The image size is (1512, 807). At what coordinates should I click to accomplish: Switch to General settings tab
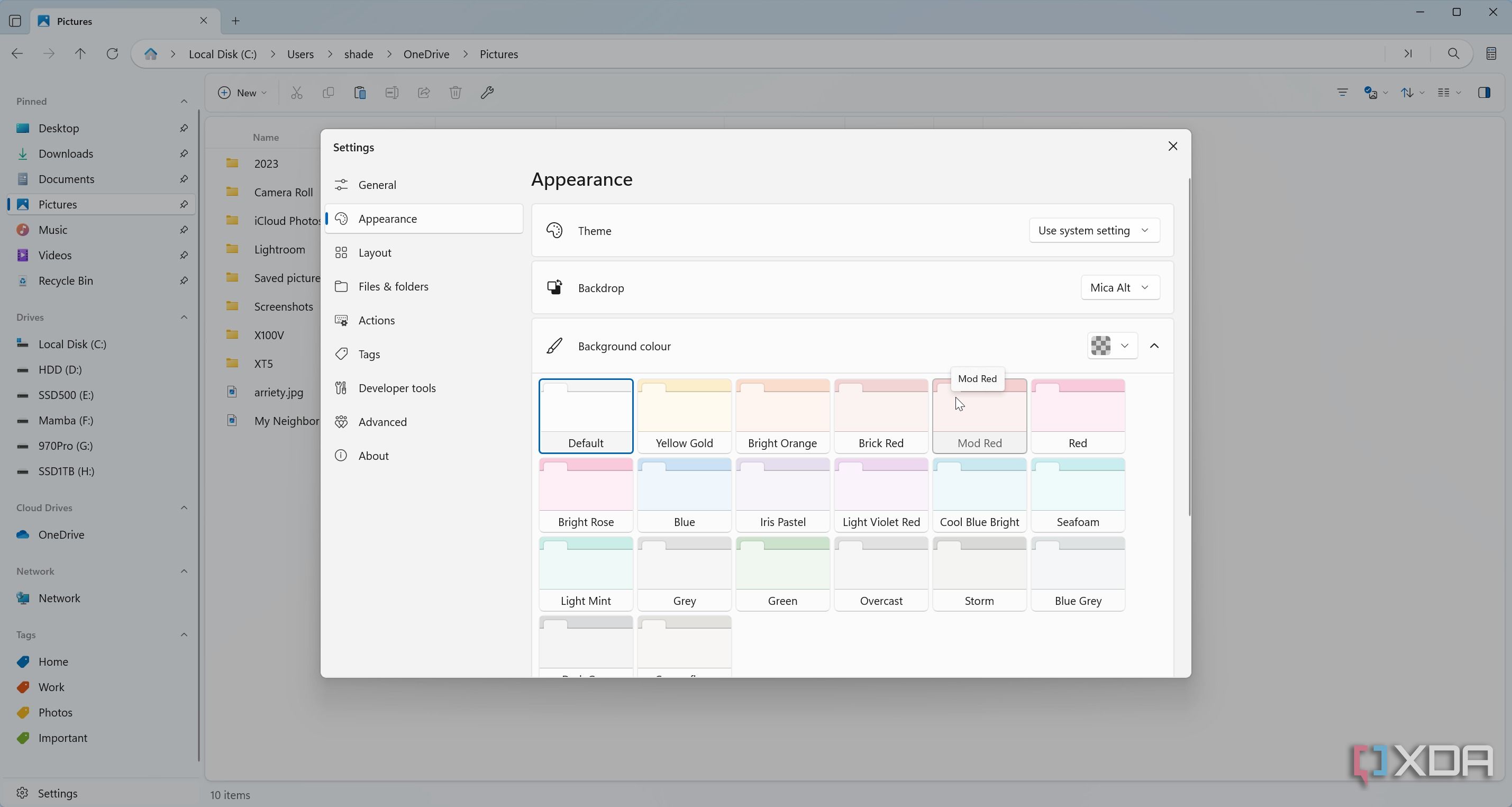click(424, 185)
